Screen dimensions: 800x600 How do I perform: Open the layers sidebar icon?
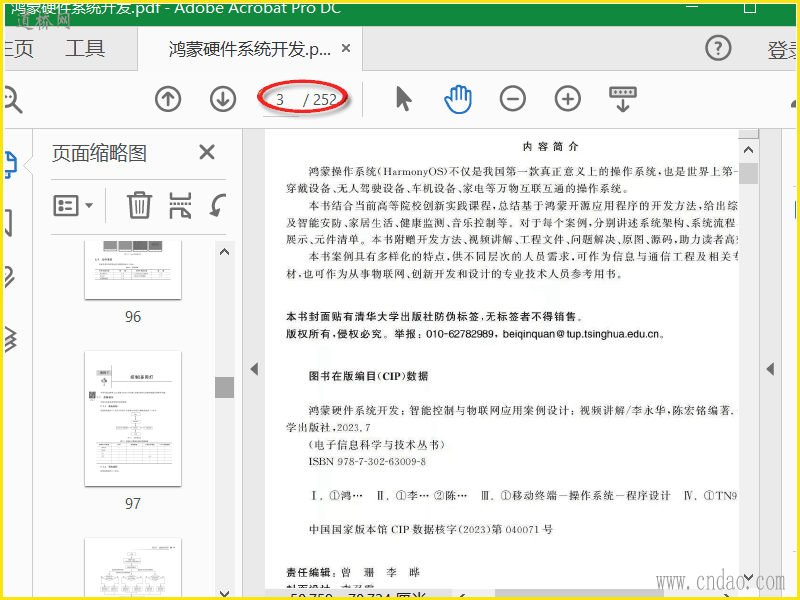(11, 339)
